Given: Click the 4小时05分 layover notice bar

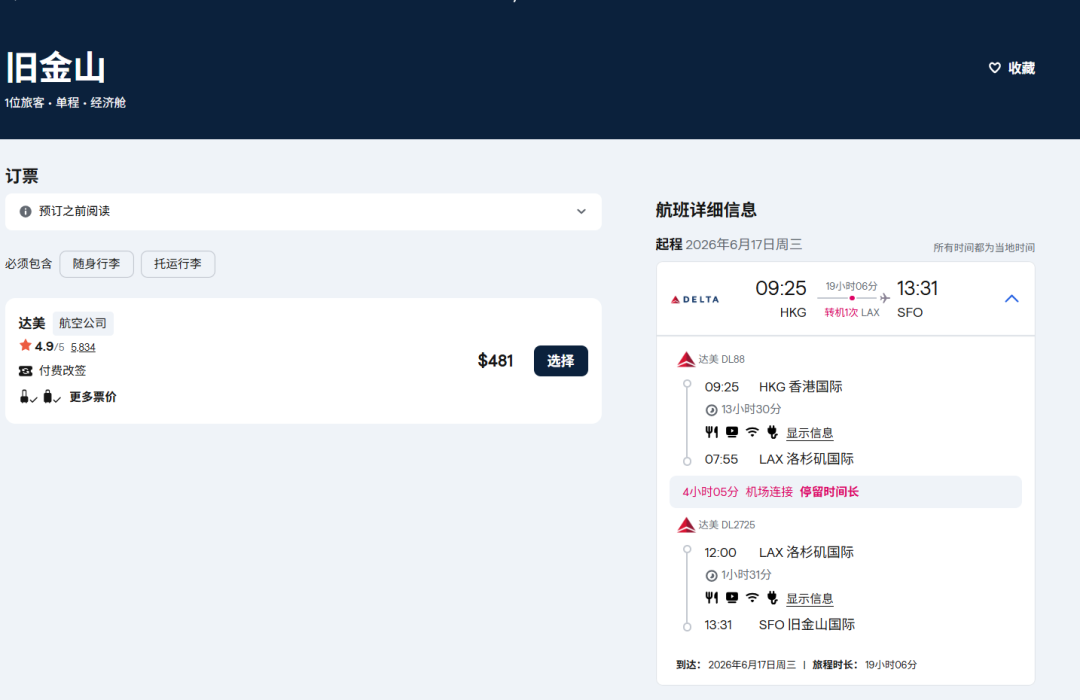Looking at the screenshot, I should coord(845,492).
